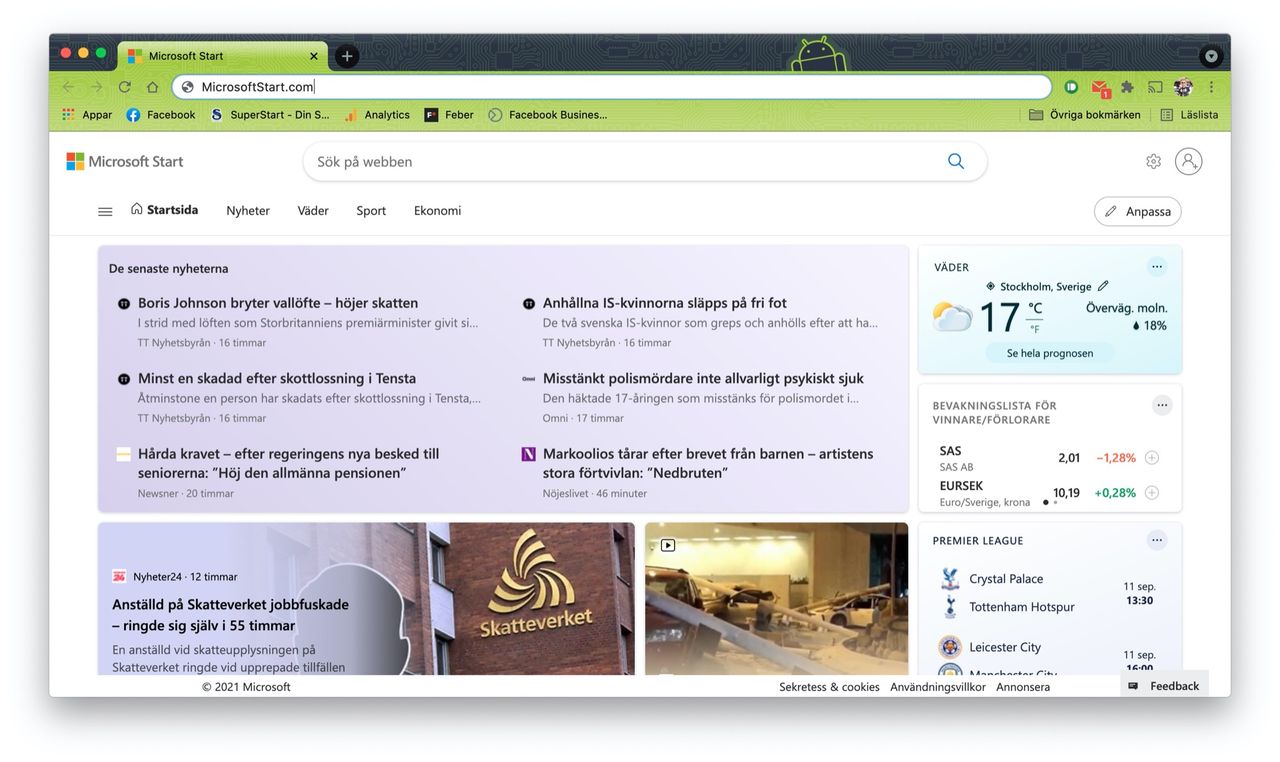The height and width of the screenshot is (762, 1280).
Task: Open a new browser tab
Action: (347, 56)
